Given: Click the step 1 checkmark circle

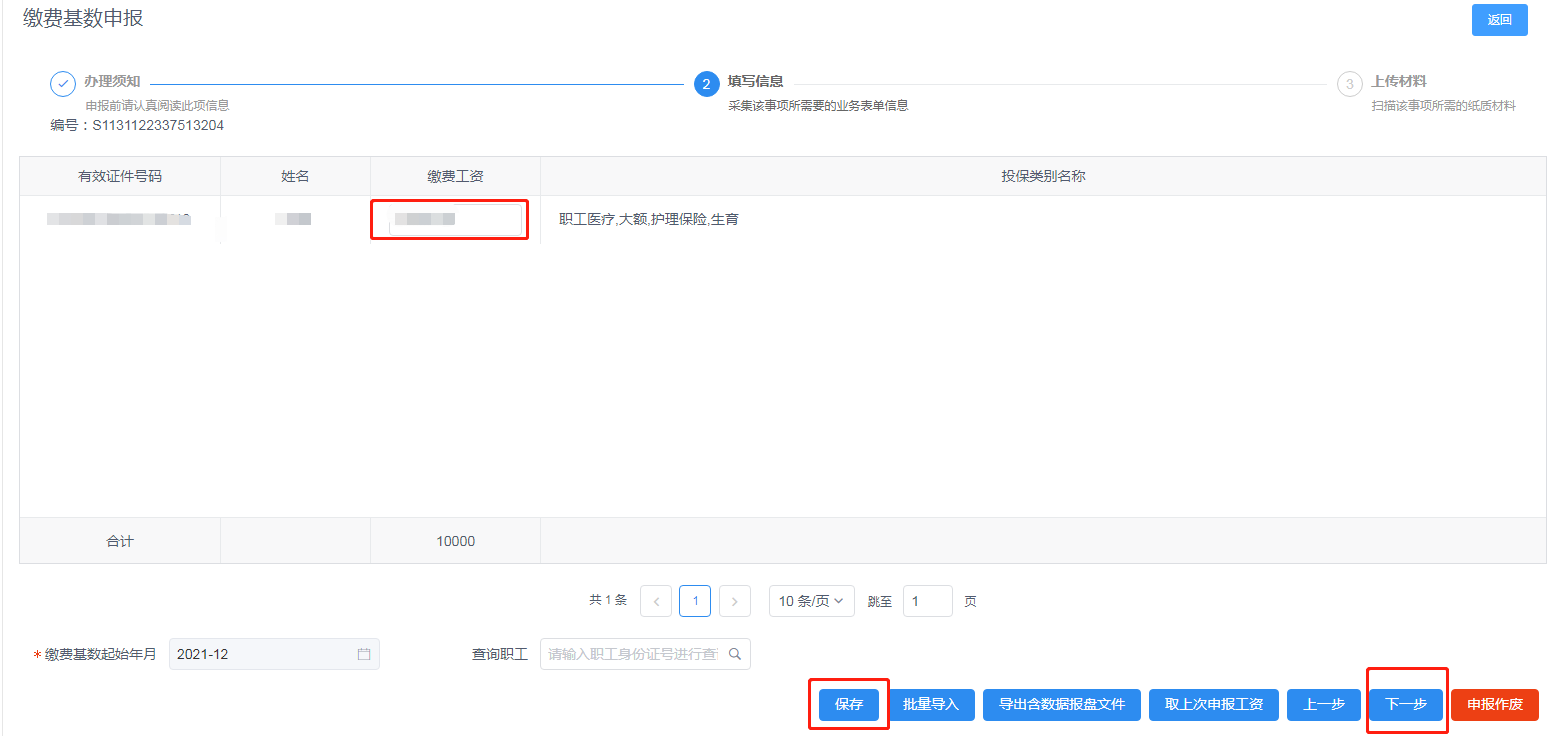Looking at the screenshot, I should coord(63,84).
